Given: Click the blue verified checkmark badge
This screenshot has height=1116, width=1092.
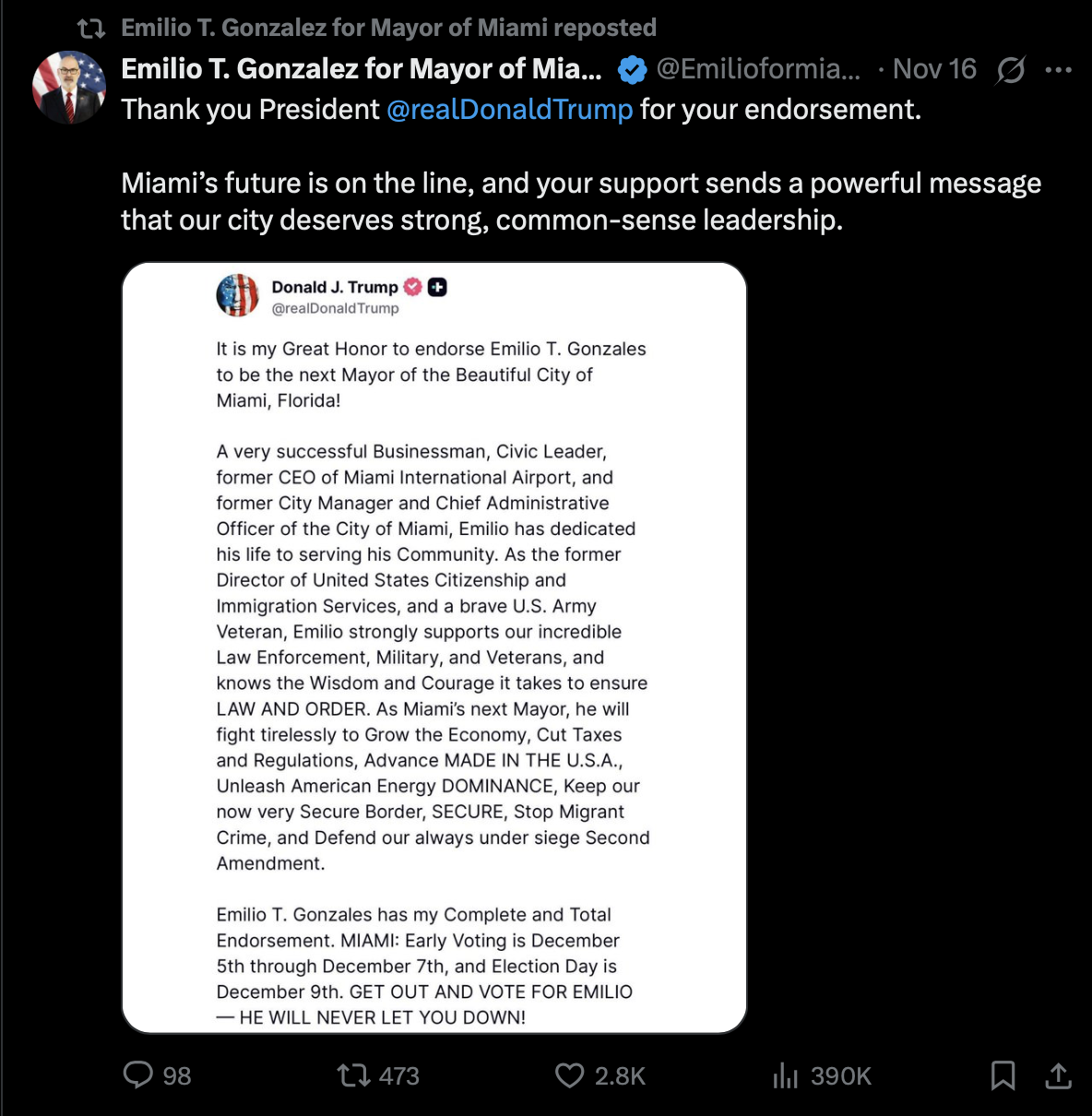Looking at the screenshot, I should click(x=632, y=69).
